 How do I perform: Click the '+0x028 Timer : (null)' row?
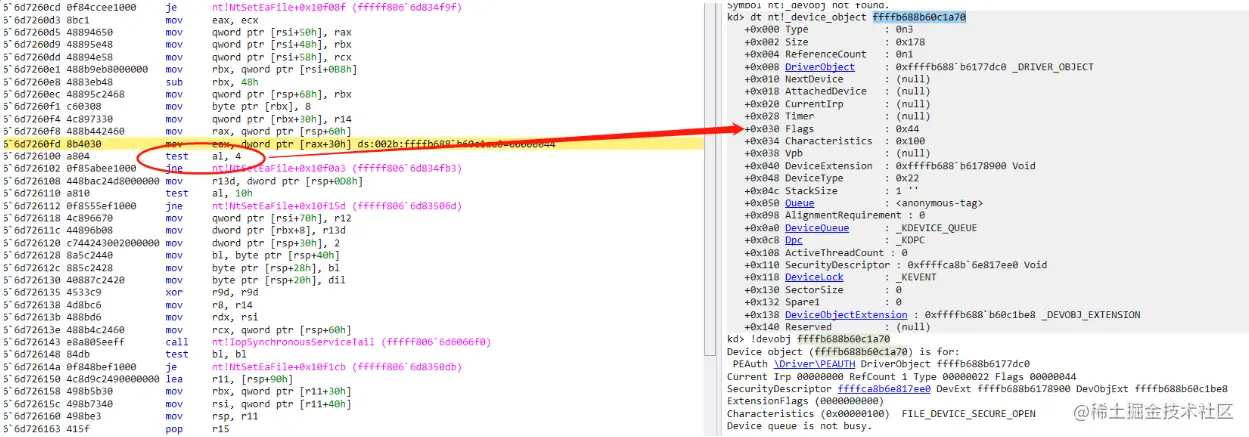pyautogui.click(x=836, y=117)
